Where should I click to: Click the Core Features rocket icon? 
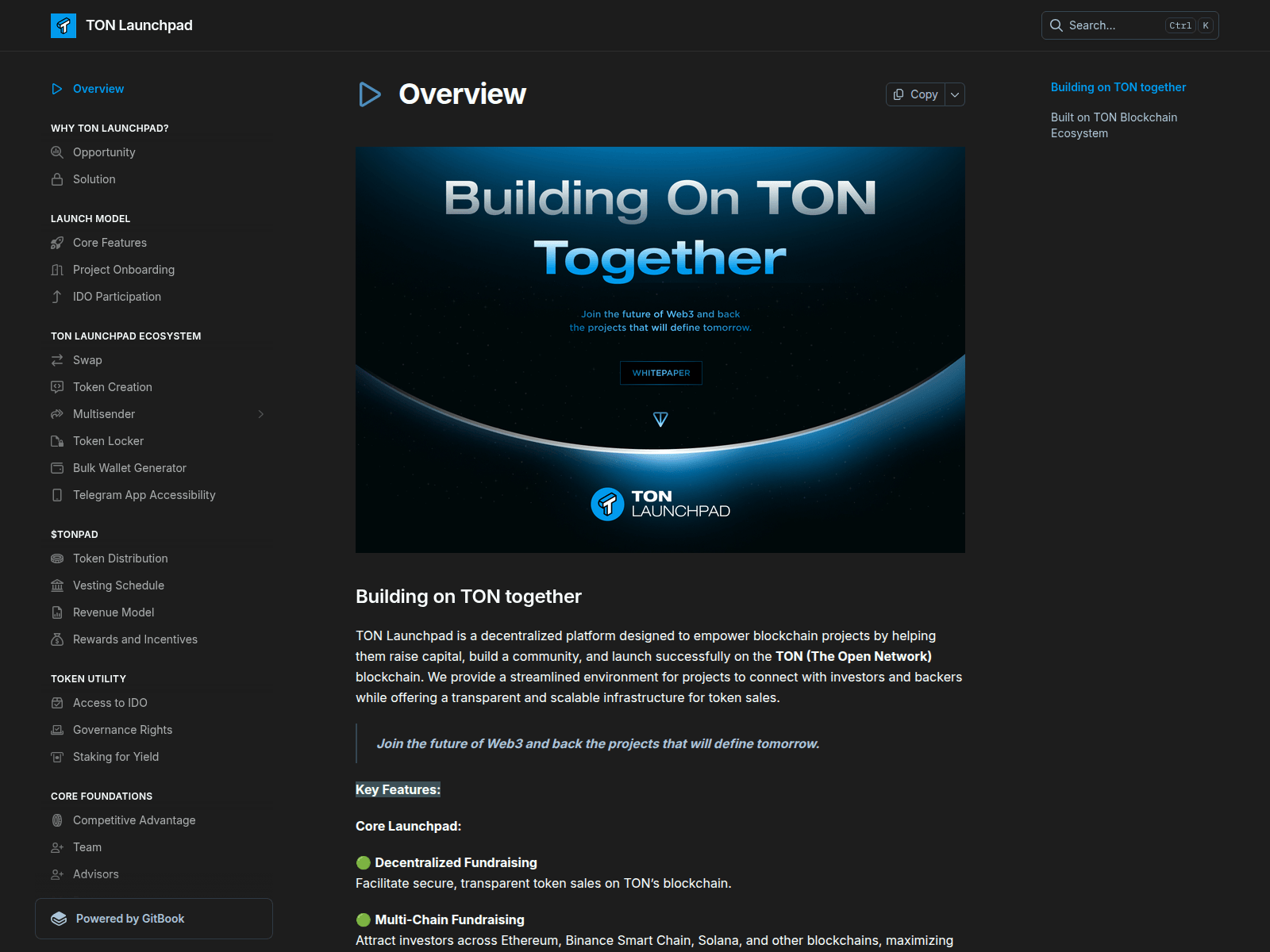pyautogui.click(x=57, y=243)
